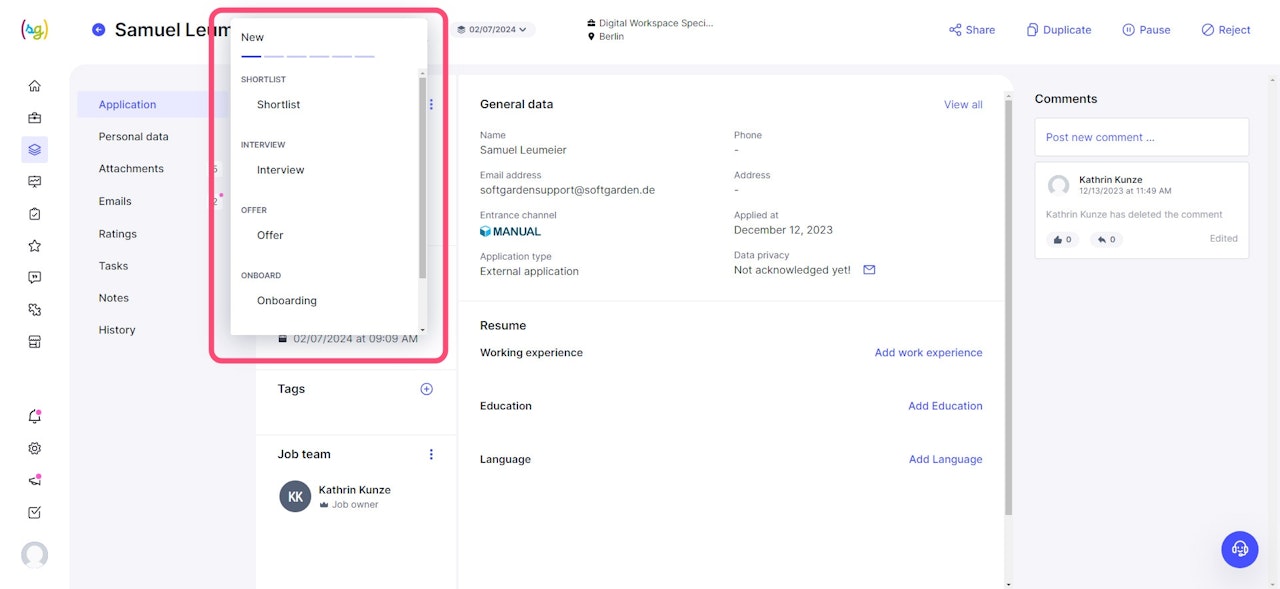1280x589 pixels.
Task: Click the briefcase jobs icon in sidebar
Action: 35,118
